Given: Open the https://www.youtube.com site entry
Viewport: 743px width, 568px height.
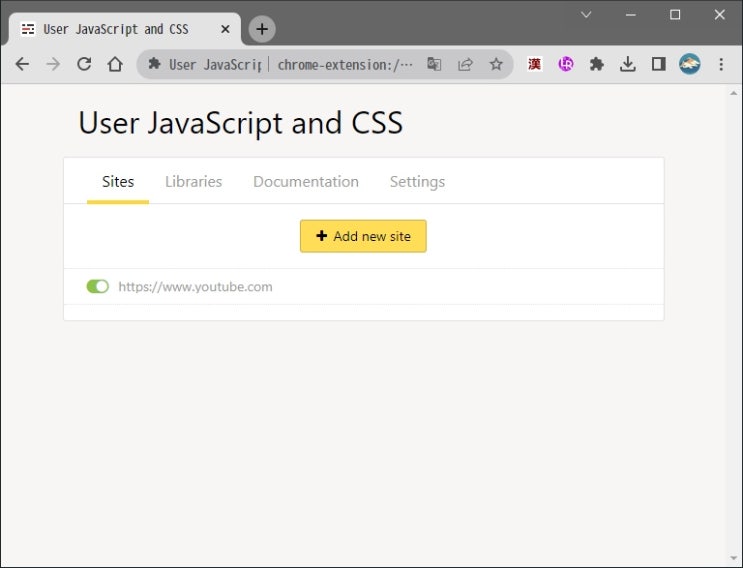Looking at the screenshot, I should (x=195, y=287).
